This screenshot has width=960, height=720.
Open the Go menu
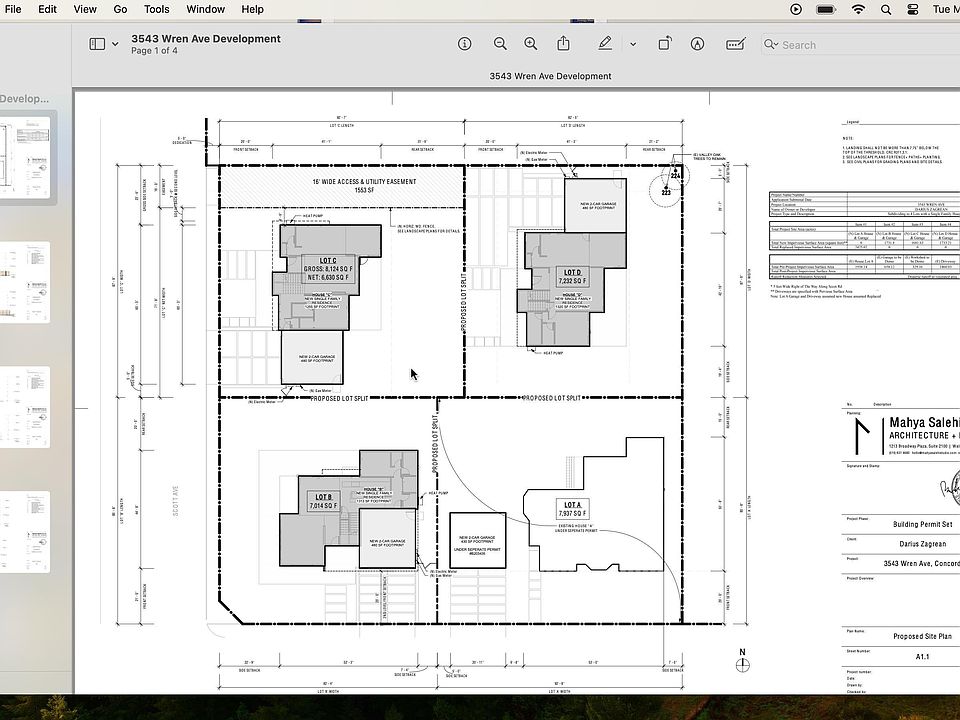pyautogui.click(x=121, y=9)
